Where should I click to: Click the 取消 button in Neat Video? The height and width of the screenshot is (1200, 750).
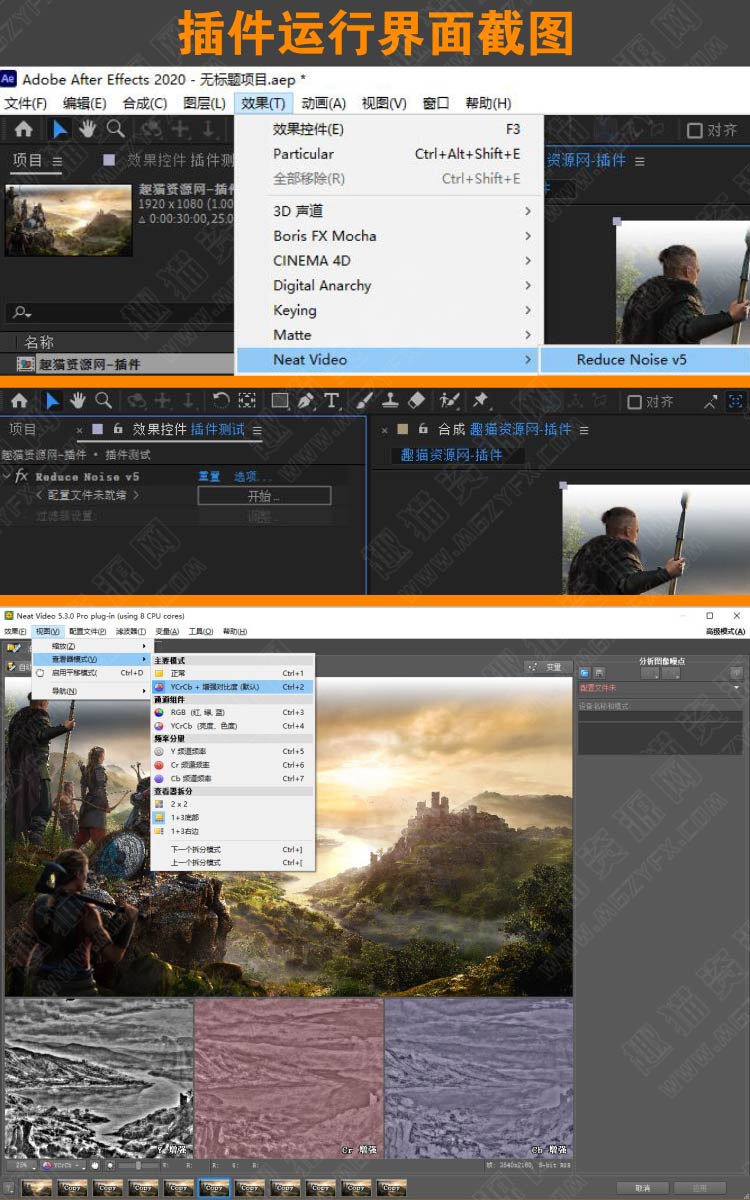643,1188
